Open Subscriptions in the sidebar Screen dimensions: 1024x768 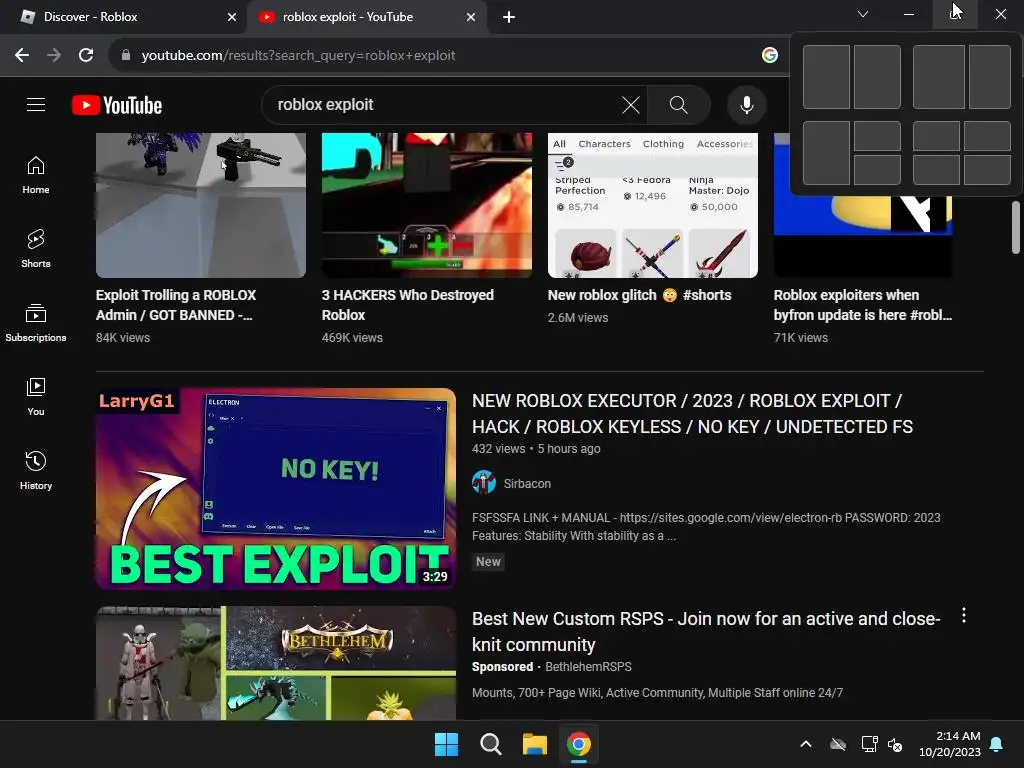click(x=36, y=323)
